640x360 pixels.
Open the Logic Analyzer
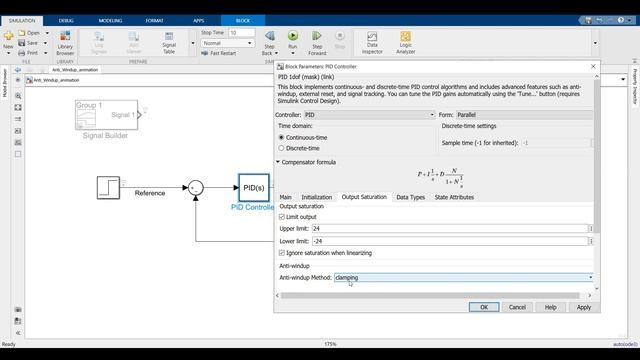point(405,42)
